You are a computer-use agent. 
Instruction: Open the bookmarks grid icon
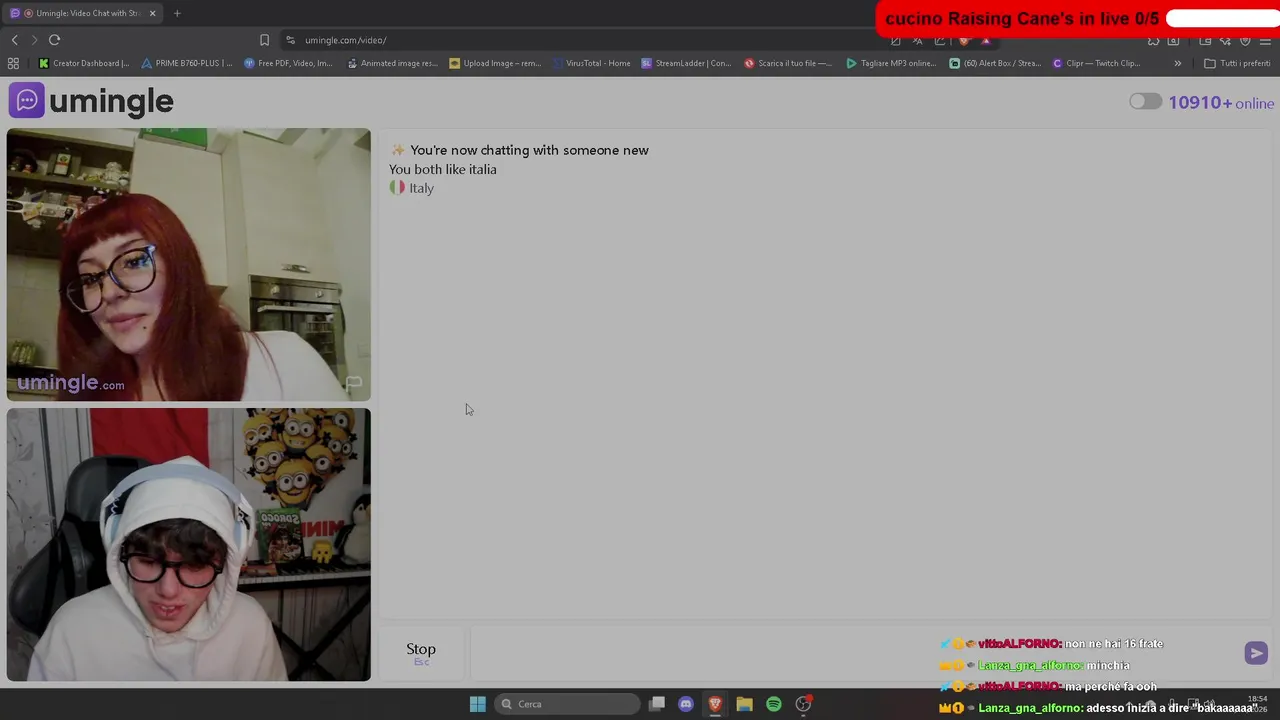coord(13,63)
